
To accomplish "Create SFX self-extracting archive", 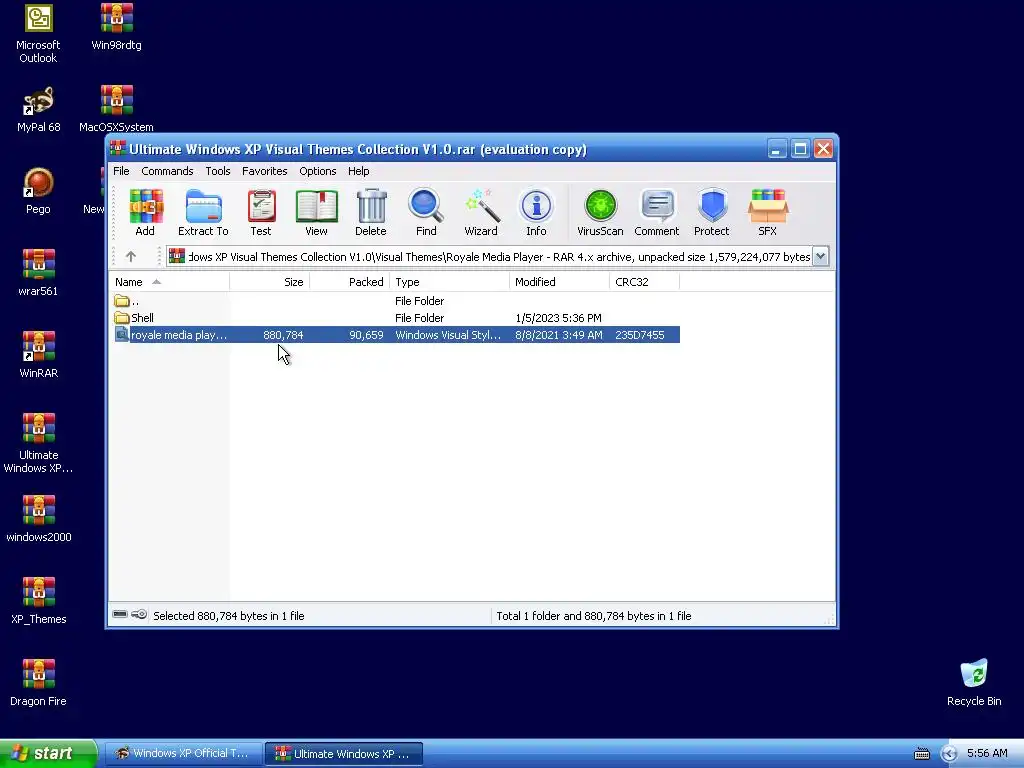I will click(768, 212).
